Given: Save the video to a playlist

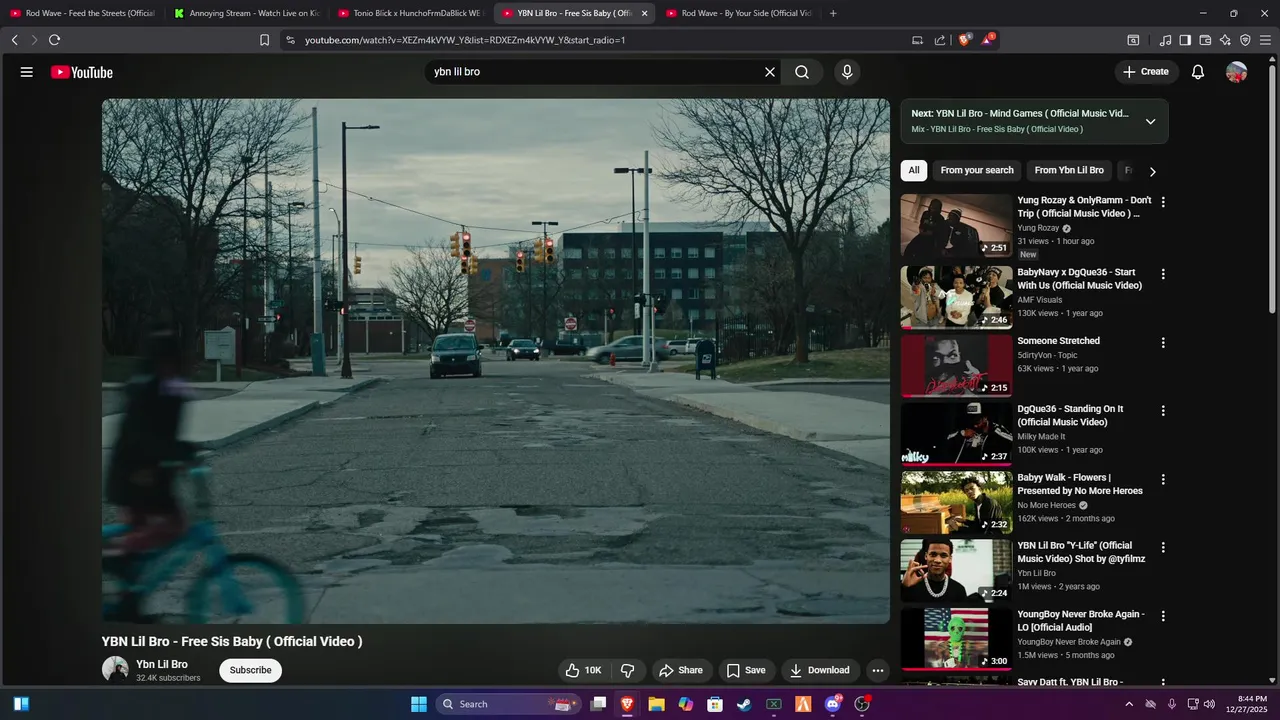Looking at the screenshot, I should (x=746, y=670).
